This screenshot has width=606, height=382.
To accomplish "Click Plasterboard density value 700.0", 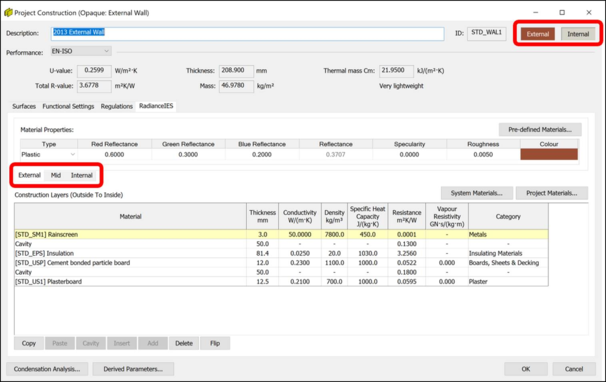I will click(334, 281).
